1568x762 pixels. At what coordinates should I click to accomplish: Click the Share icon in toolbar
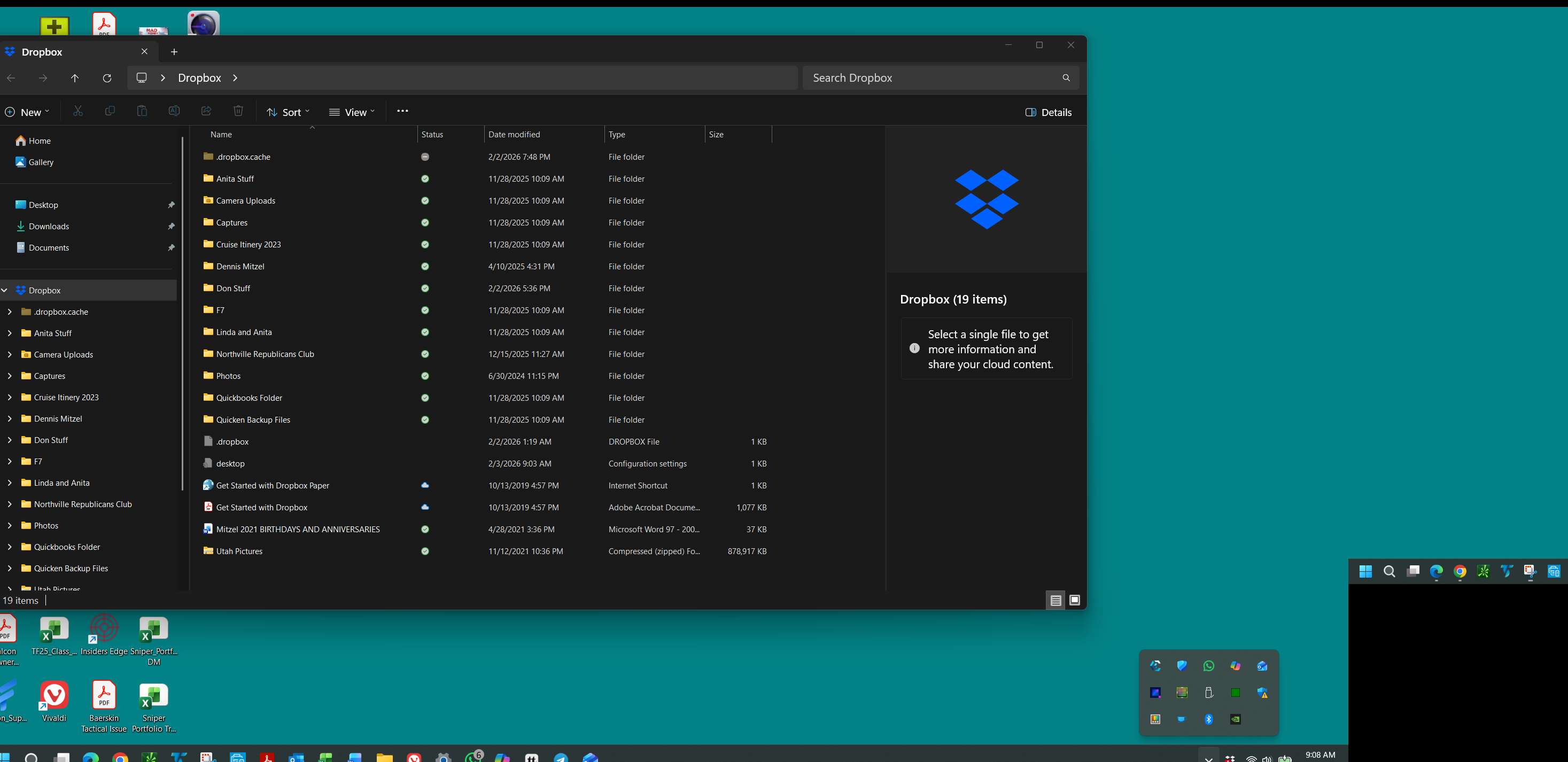tap(206, 111)
